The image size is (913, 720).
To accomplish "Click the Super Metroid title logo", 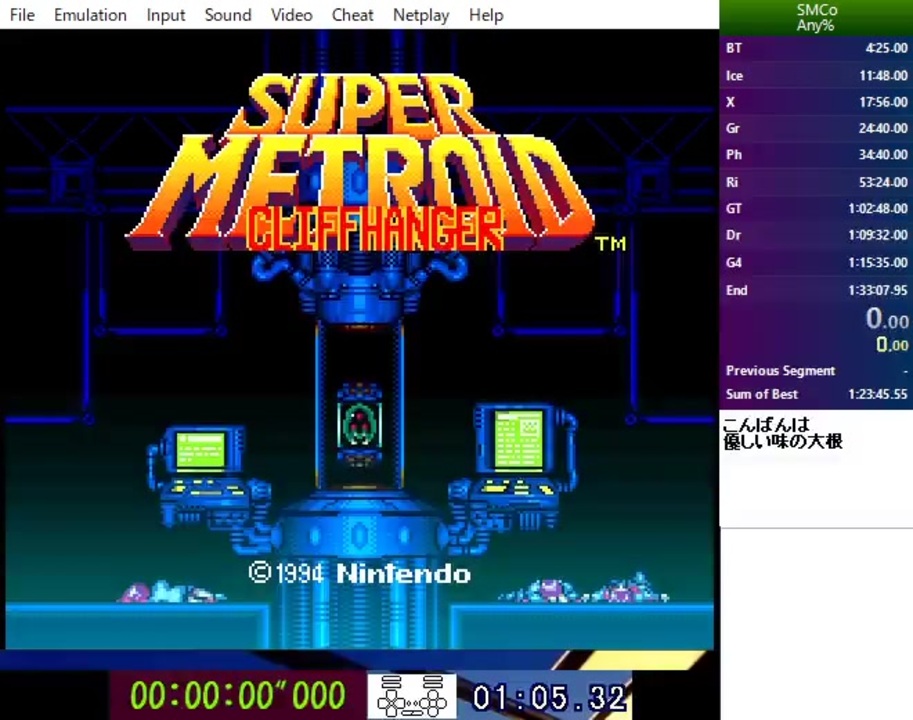I will [361, 162].
